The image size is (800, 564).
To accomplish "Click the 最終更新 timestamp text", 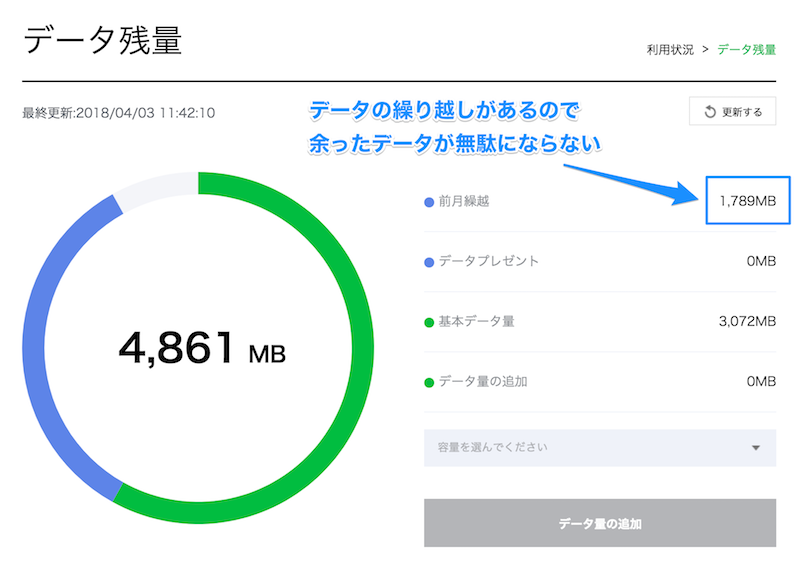I will point(118,113).
